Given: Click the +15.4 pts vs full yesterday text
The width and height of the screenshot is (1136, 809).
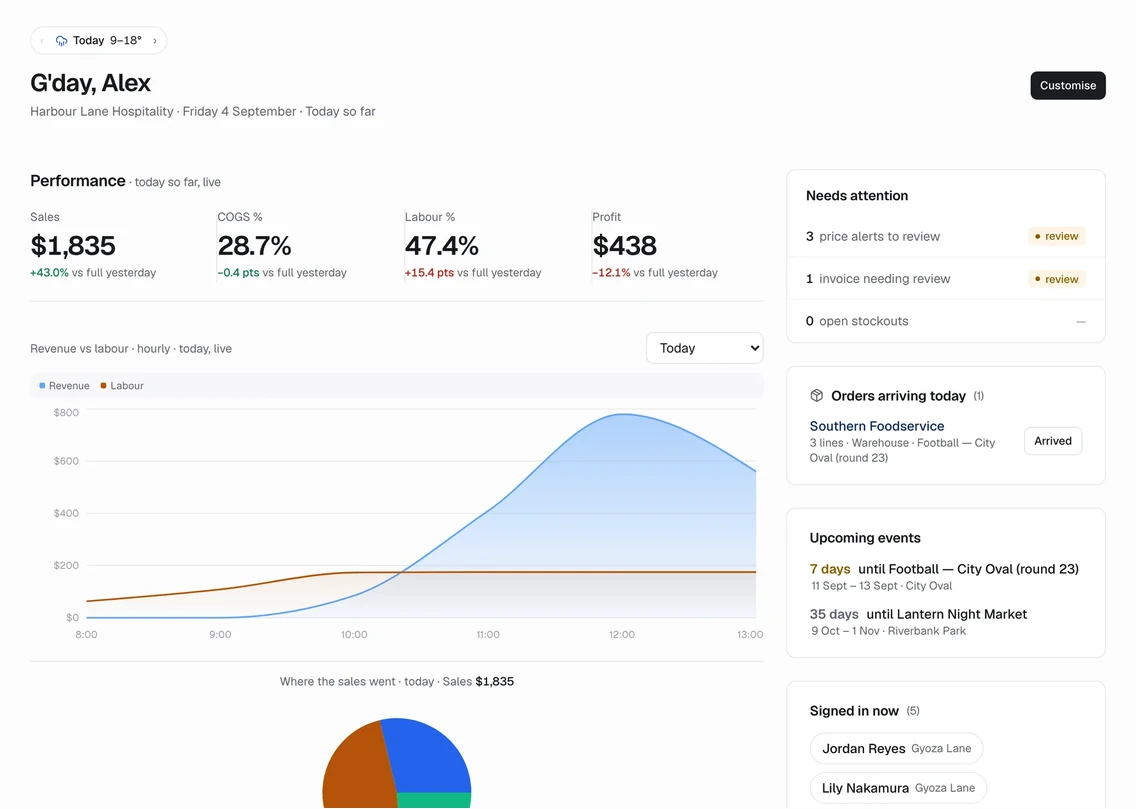Looking at the screenshot, I should click(472, 273).
